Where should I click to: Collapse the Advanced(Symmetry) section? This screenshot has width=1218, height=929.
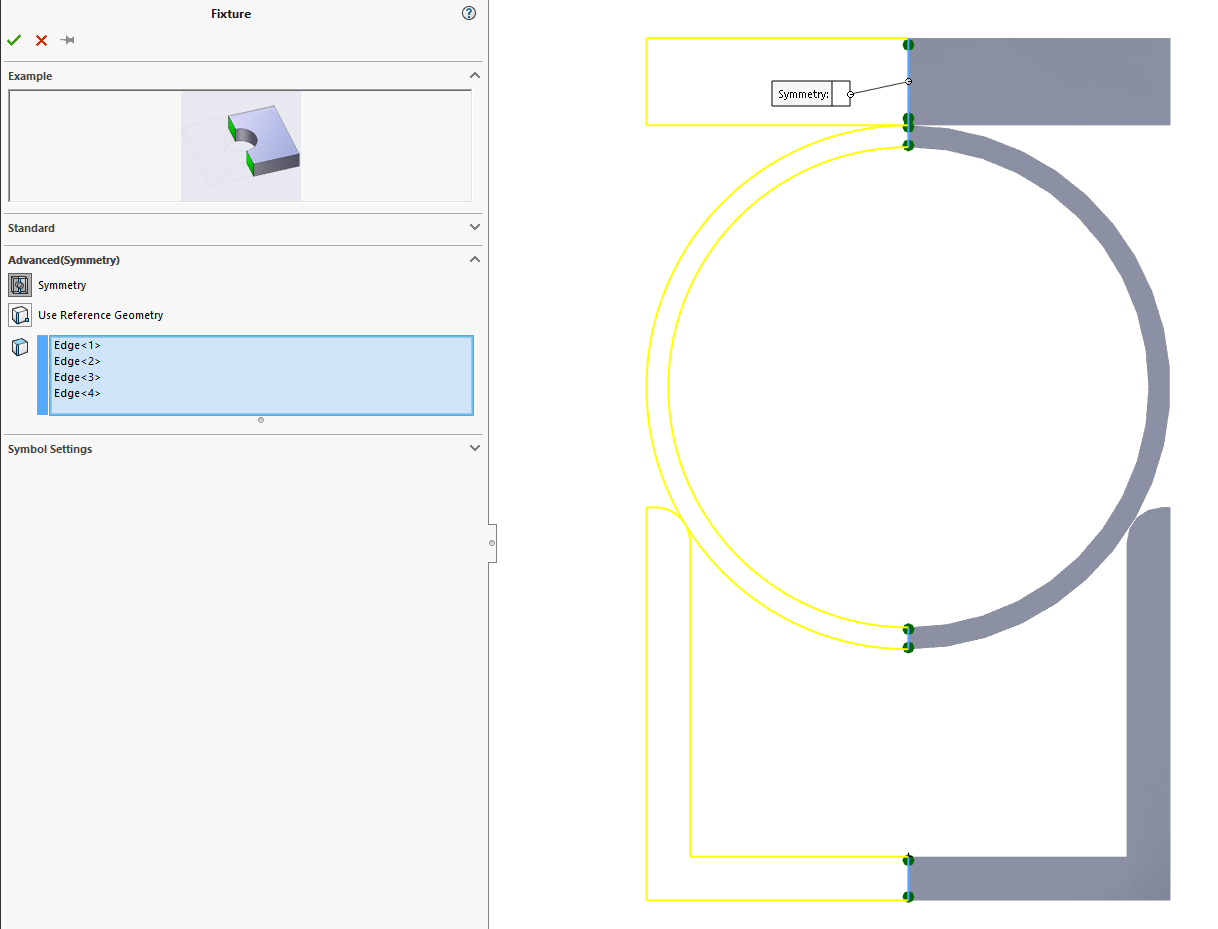475,260
